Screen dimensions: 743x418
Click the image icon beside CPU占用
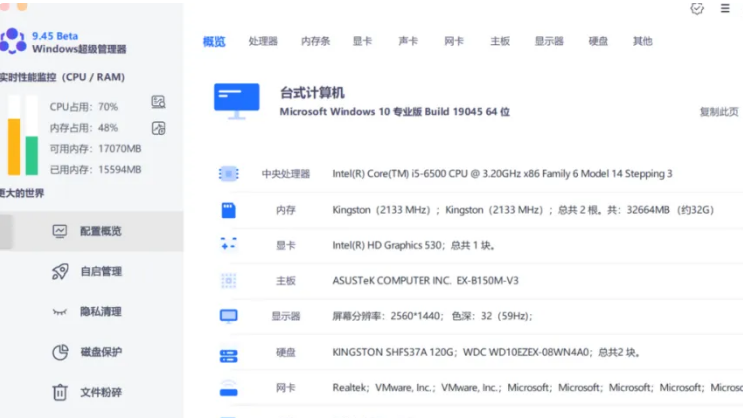click(158, 102)
